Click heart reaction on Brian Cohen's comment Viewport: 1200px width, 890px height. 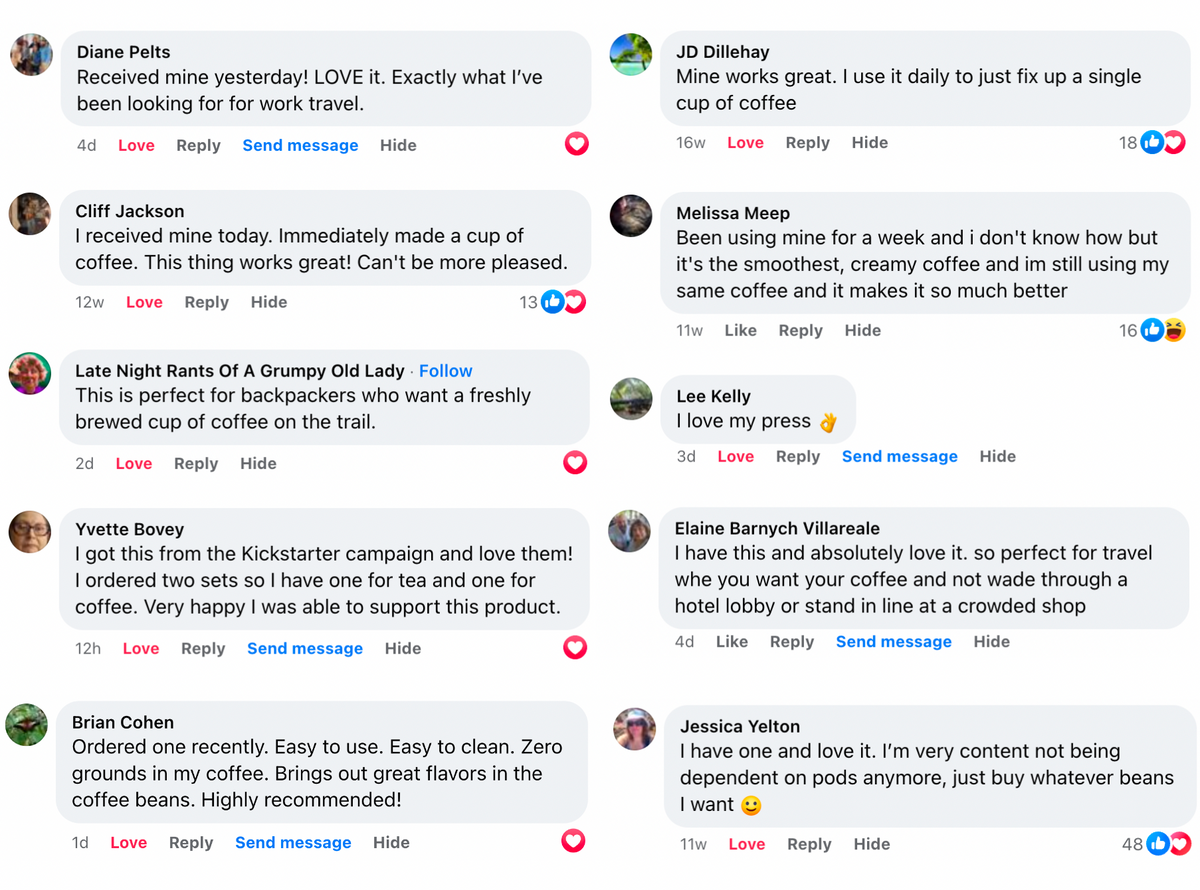573,841
